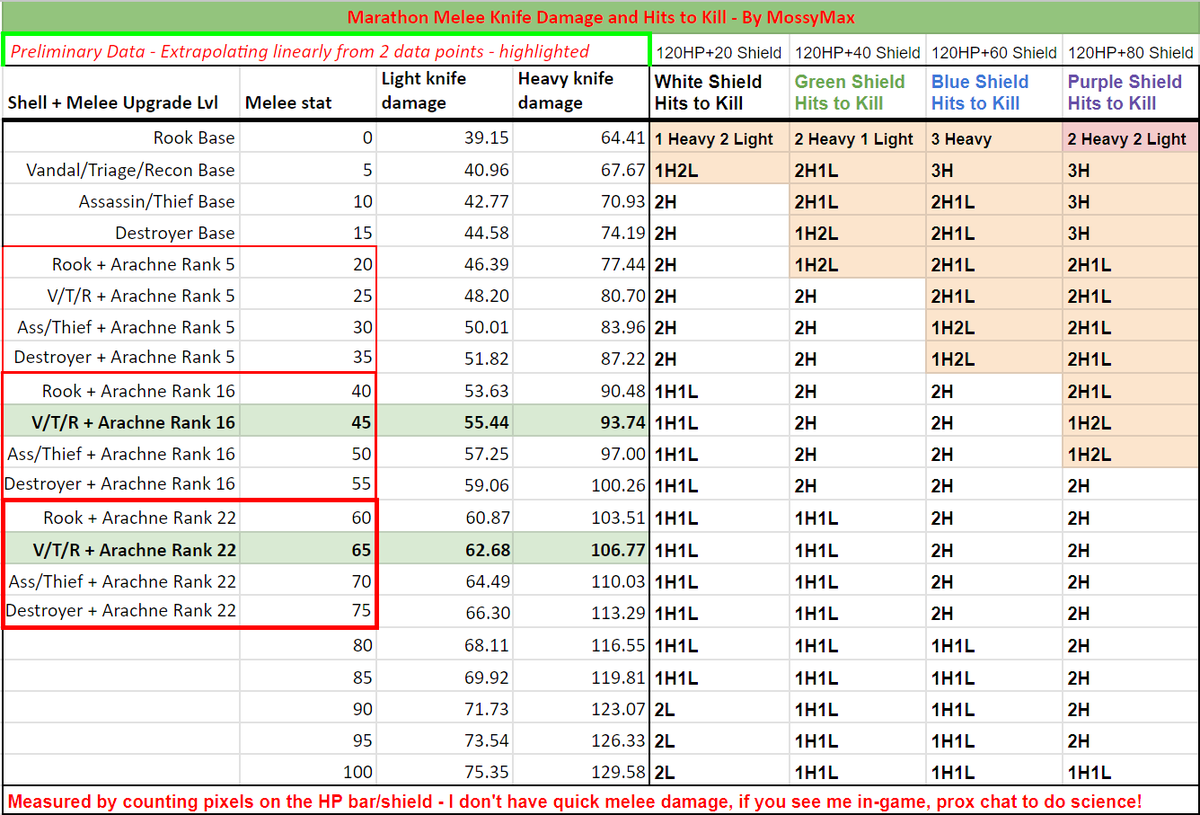Image resolution: width=1200 pixels, height=815 pixels.
Task: Select the 'Rook + Arachne Rank 22' cell
Action: coord(121,518)
